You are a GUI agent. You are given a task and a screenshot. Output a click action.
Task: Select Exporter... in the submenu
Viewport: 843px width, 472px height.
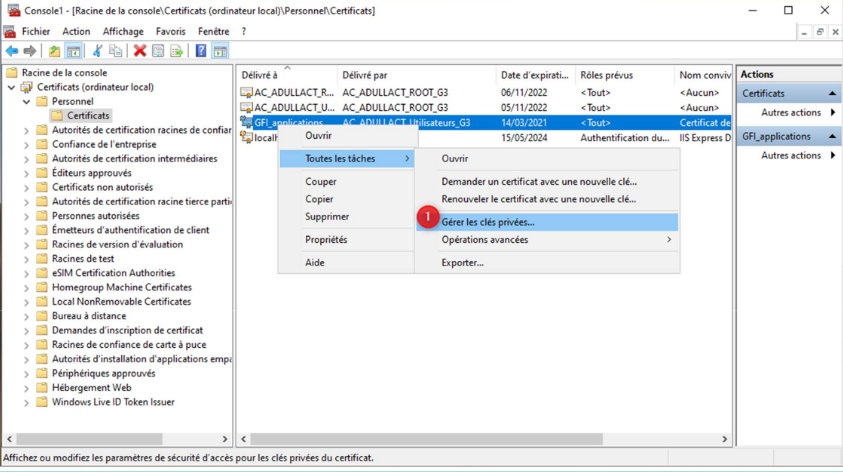click(462, 263)
